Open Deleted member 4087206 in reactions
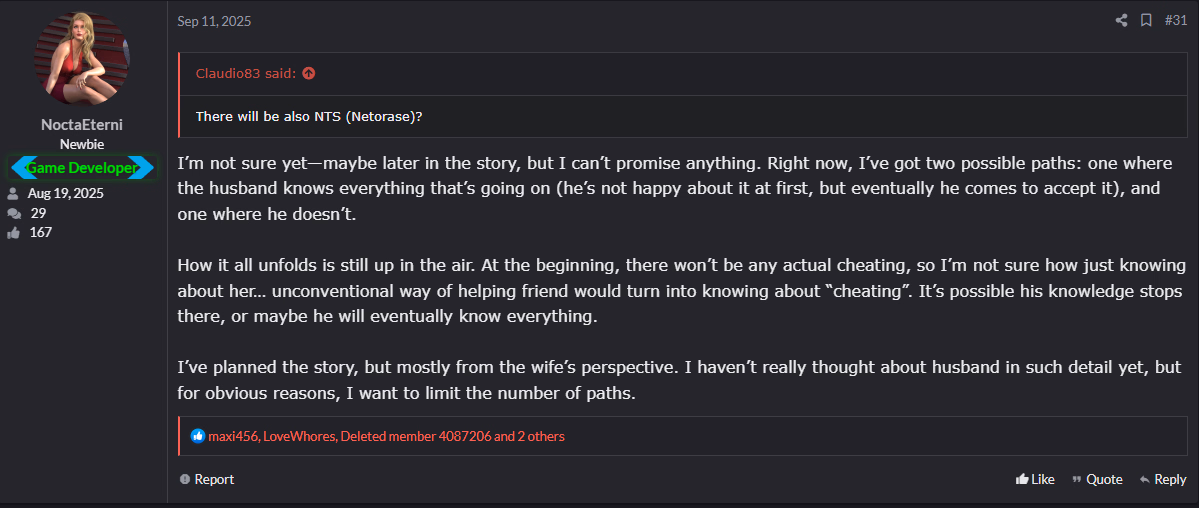This screenshot has width=1199, height=508. [x=415, y=436]
